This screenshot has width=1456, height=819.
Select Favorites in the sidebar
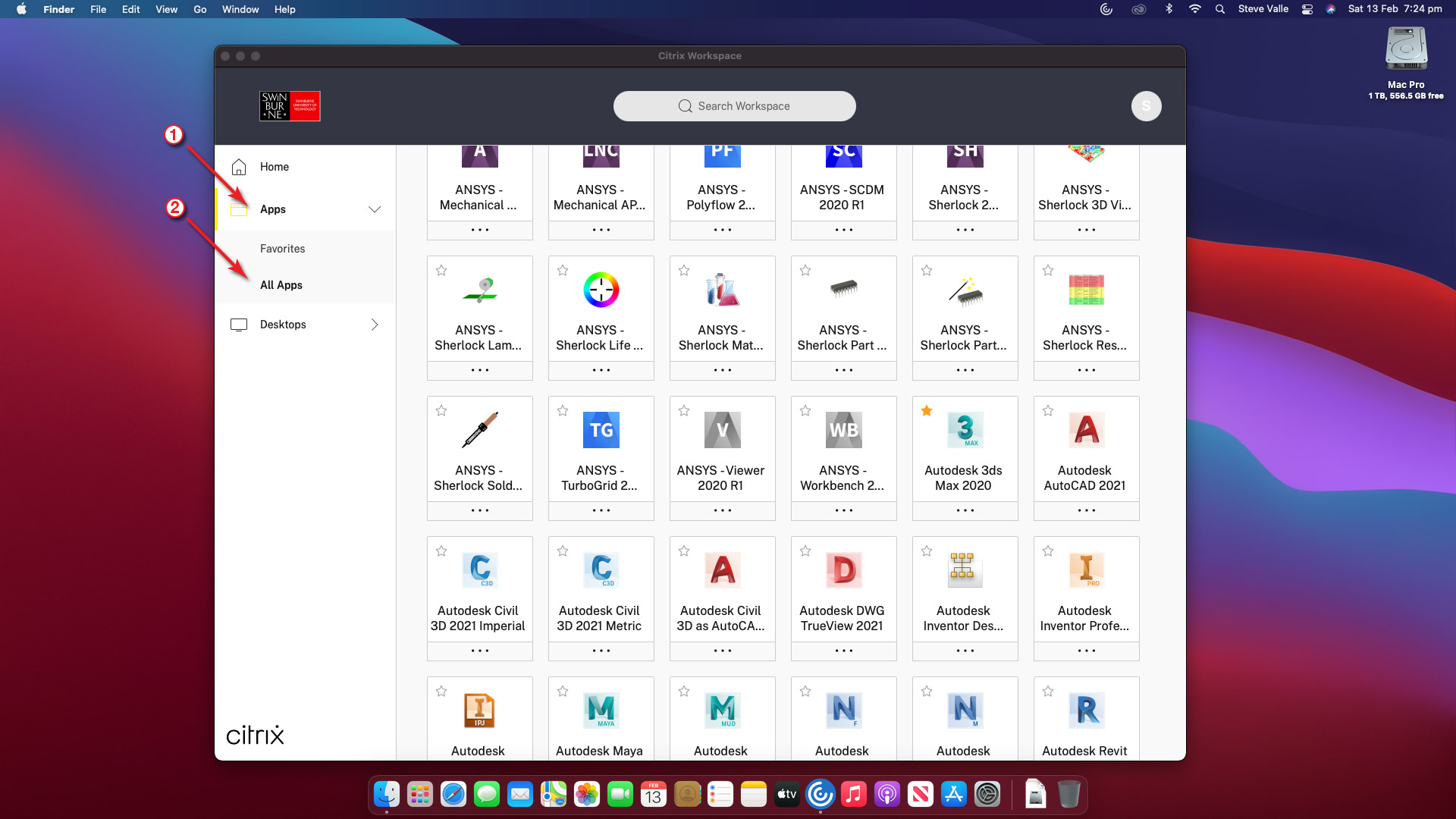[282, 249]
